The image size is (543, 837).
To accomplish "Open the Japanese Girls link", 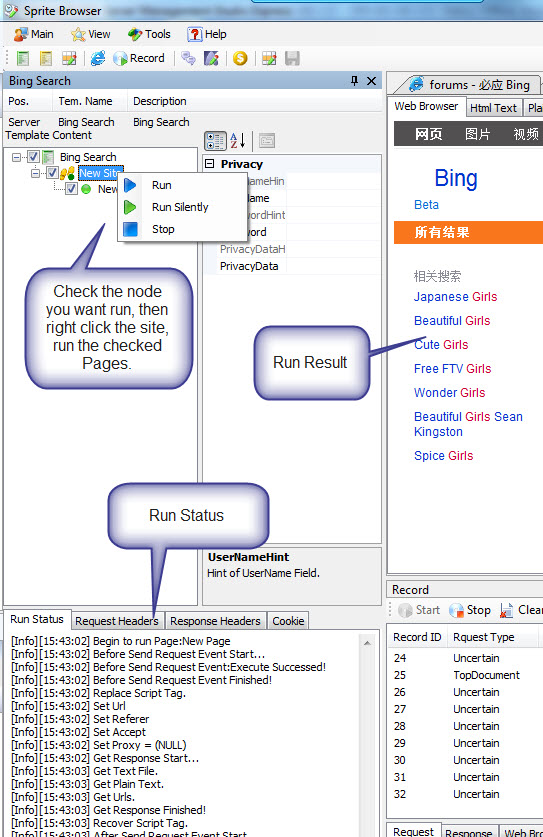I will tap(455, 297).
